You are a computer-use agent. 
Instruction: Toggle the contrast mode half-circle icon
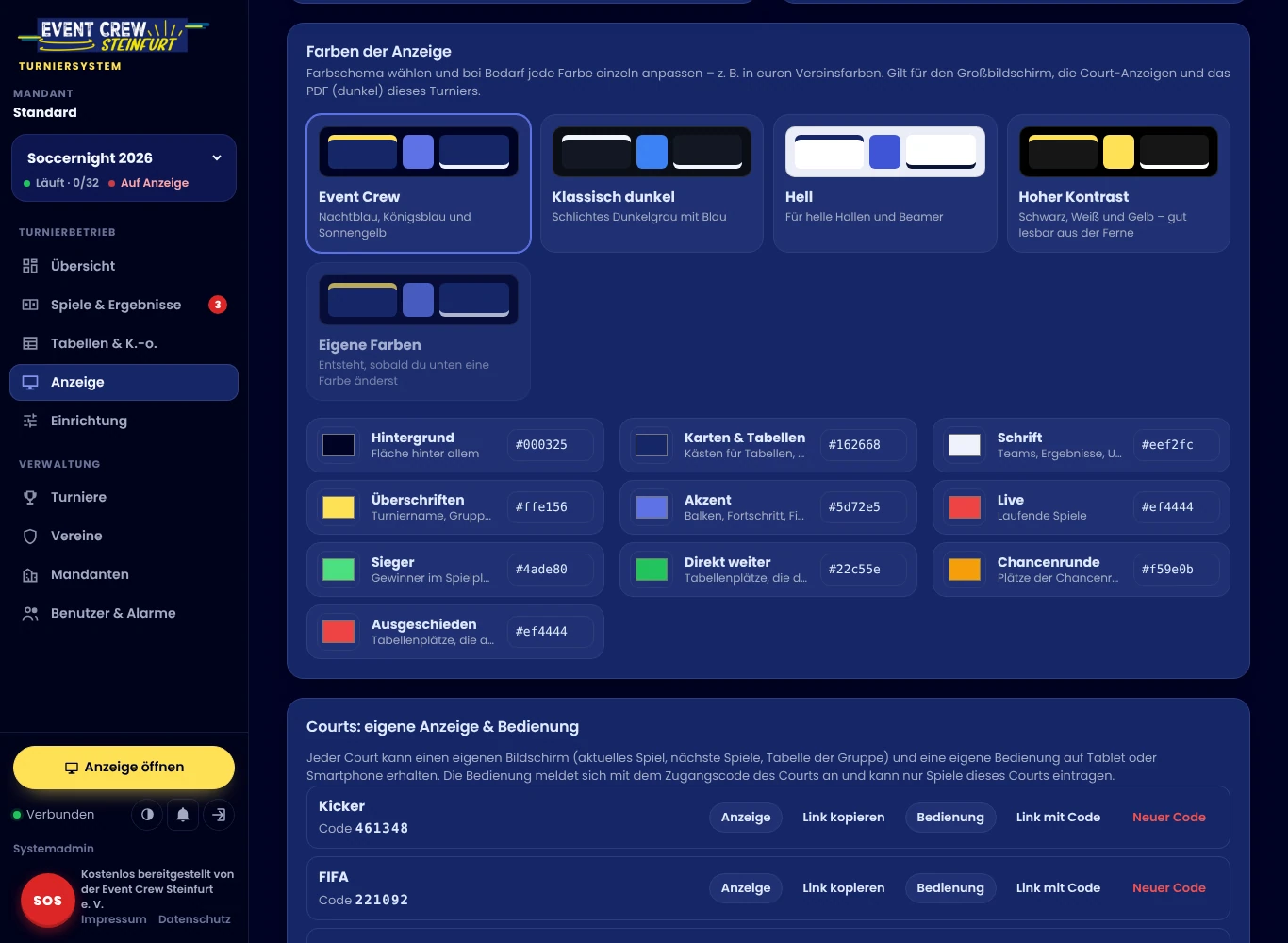(147, 815)
